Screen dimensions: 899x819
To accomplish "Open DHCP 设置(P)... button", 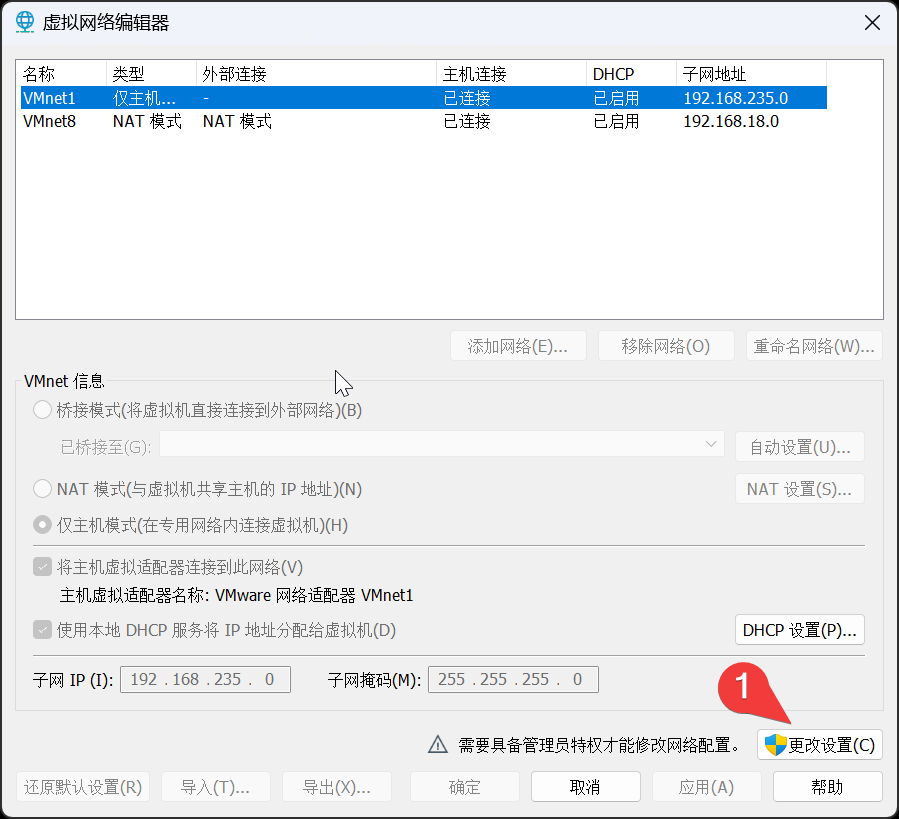I will pos(800,630).
